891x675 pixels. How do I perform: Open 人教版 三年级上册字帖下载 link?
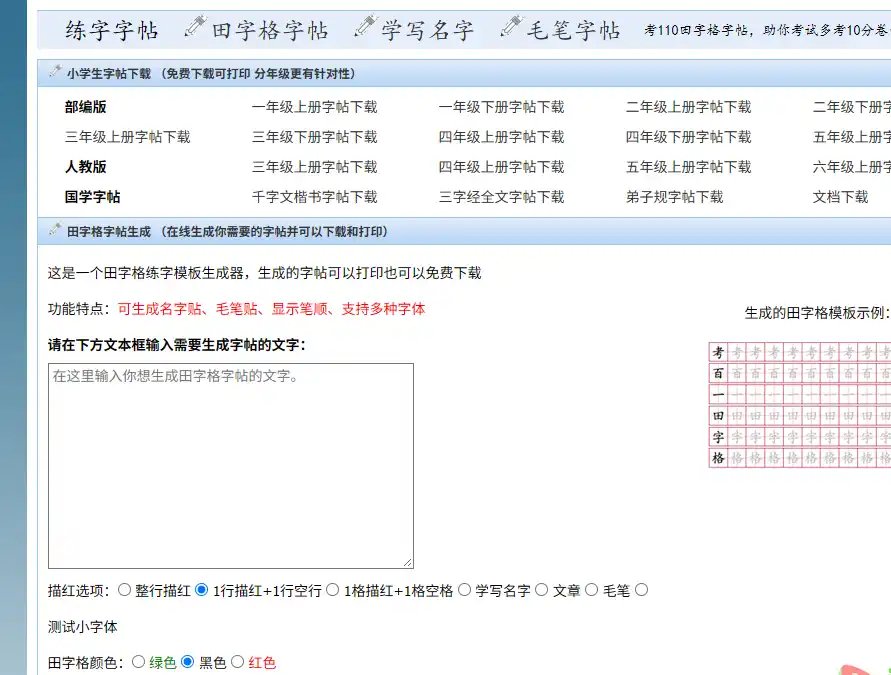(314, 167)
